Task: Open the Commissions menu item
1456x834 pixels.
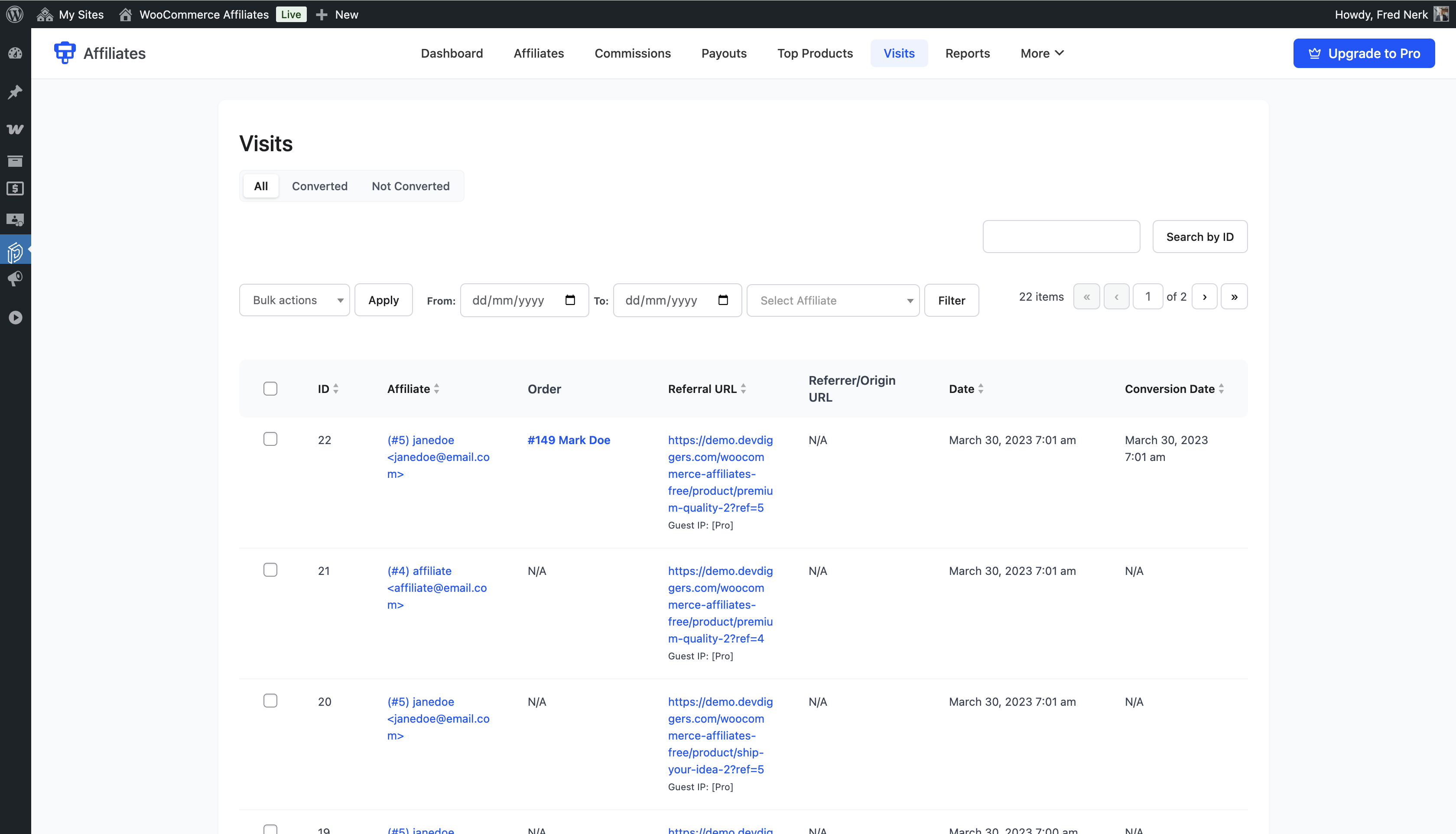Action: (632, 53)
